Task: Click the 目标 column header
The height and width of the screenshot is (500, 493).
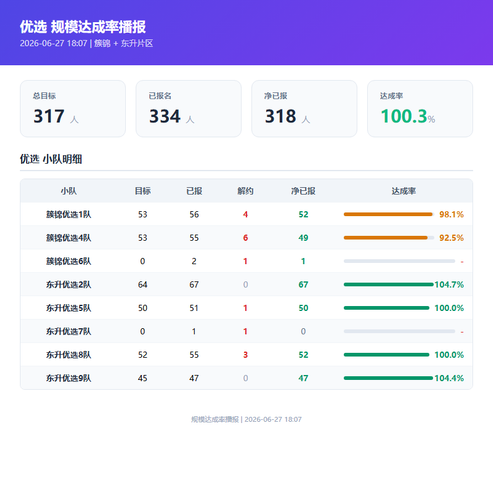Action: 143,191
